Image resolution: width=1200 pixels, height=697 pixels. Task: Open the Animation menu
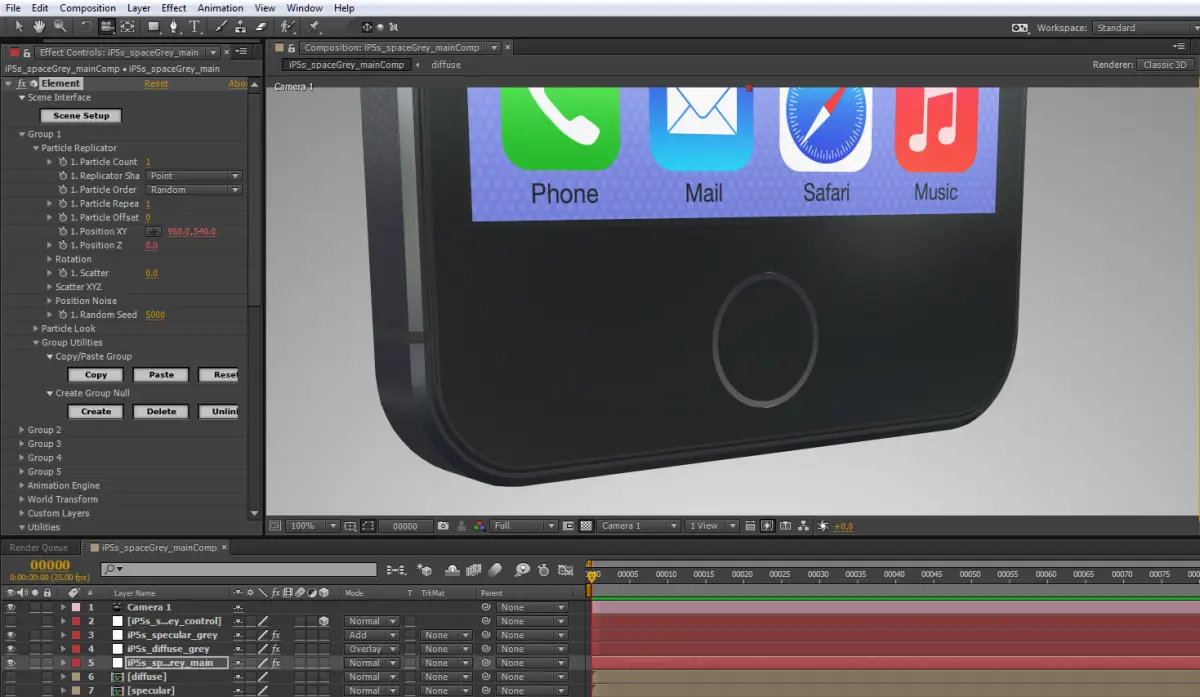(x=220, y=8)
